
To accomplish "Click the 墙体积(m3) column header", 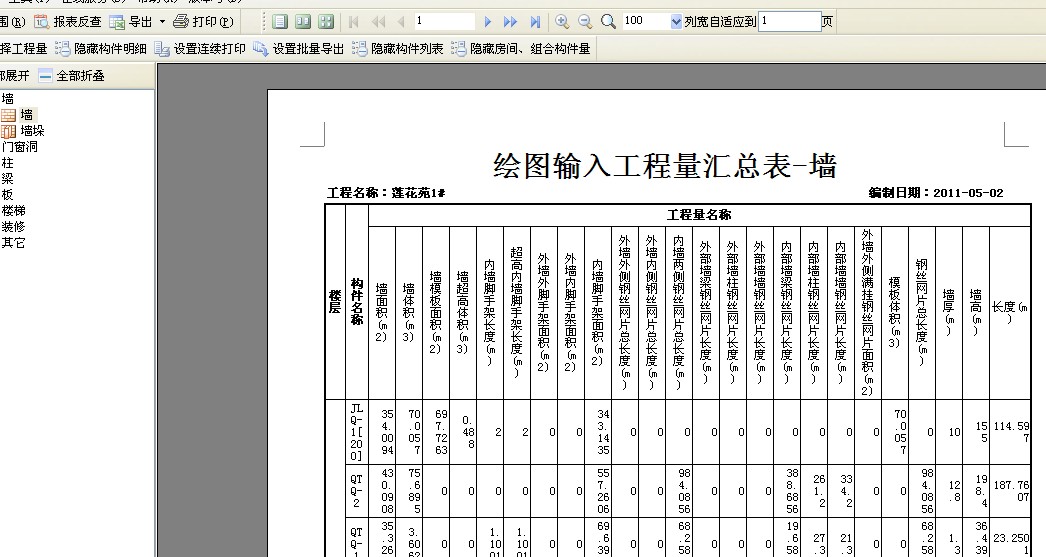I will coord(408,312).
